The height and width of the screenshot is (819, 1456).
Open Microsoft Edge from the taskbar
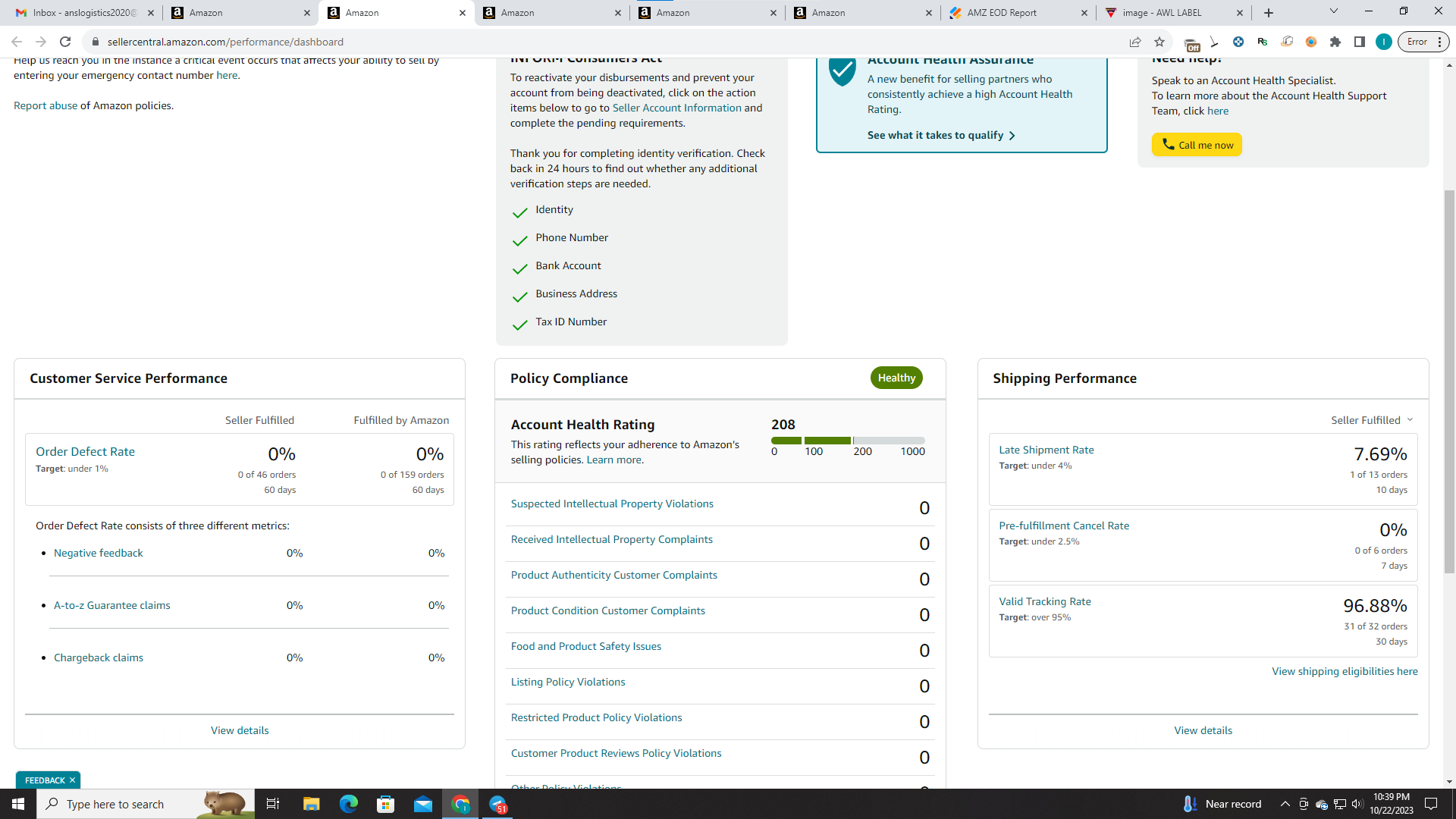point(348,804)
